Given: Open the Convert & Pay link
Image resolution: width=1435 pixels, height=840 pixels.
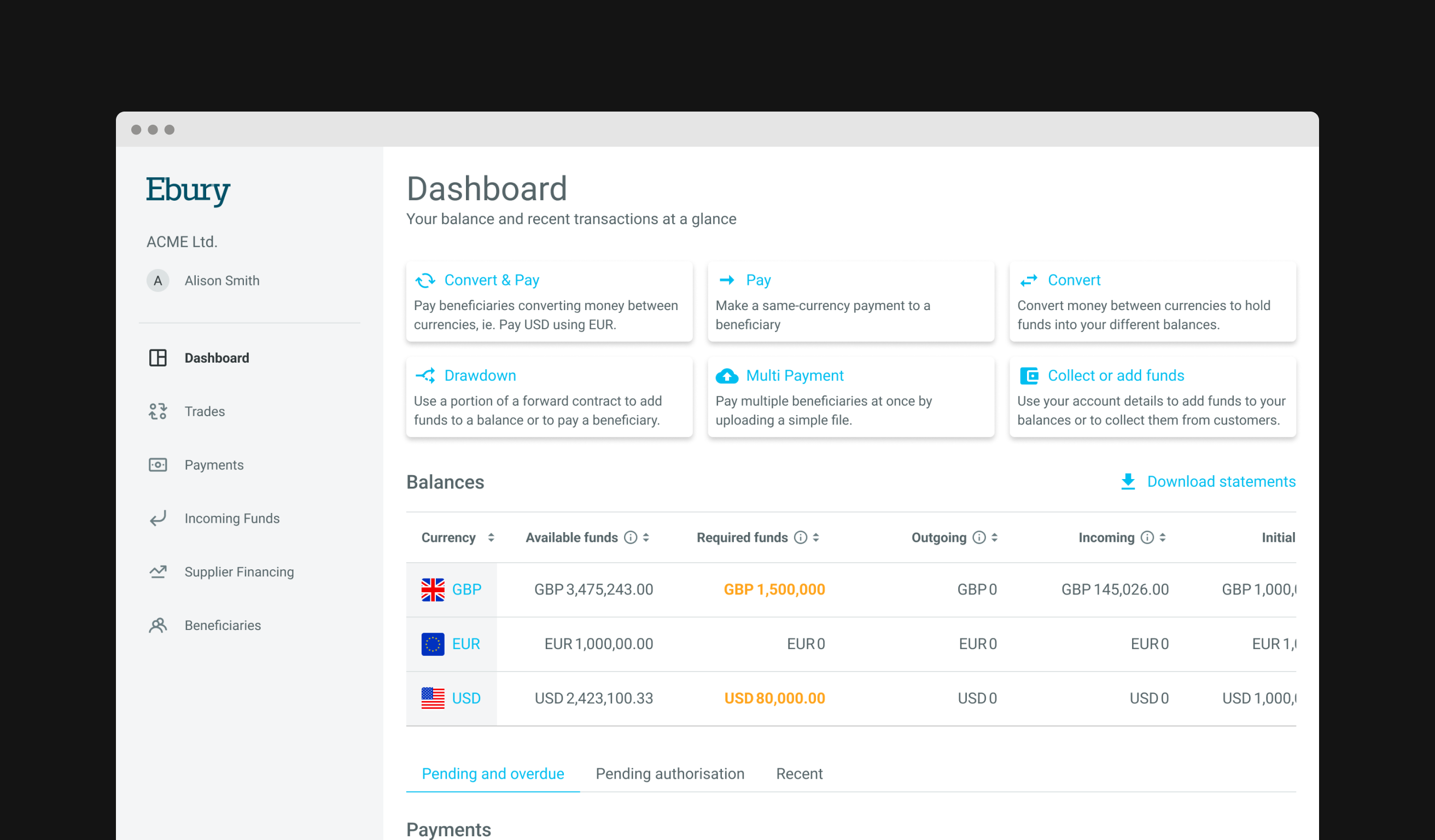Looking at the screenshot, I should coord(492,279).
